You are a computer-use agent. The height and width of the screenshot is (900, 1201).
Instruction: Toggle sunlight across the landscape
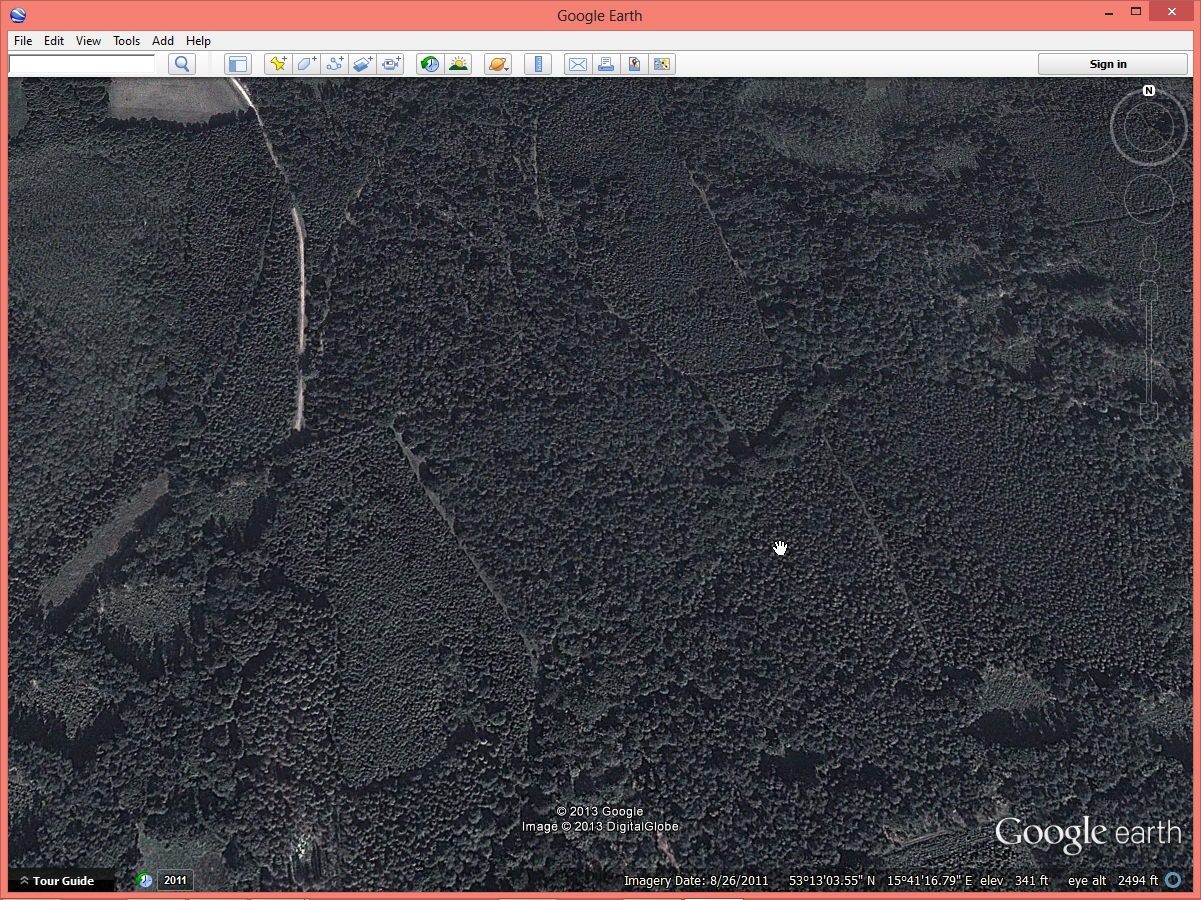[458, 64]
